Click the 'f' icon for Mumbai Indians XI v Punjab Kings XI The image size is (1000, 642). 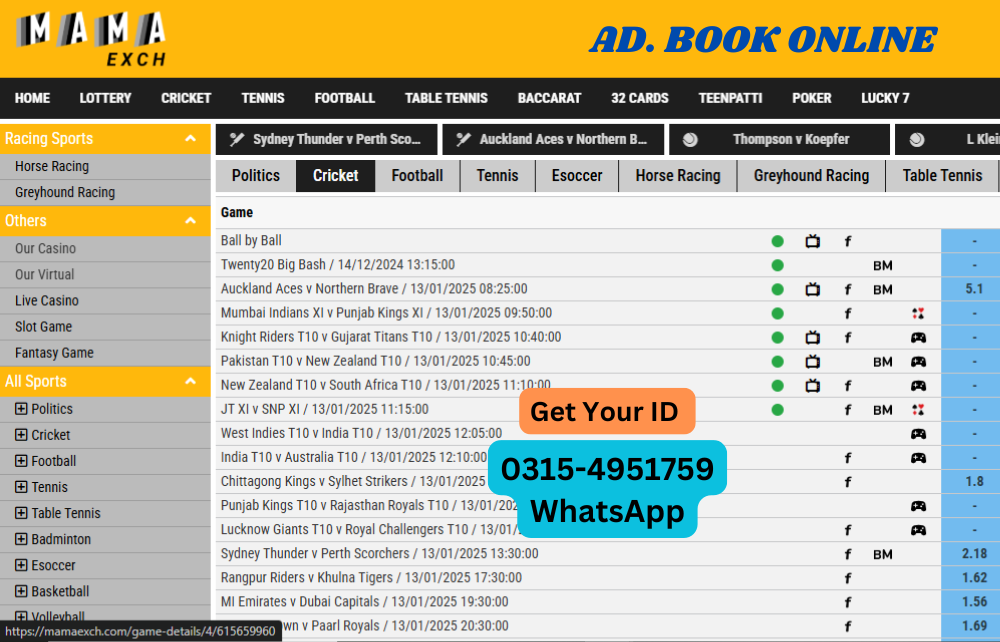coord(848,313)
